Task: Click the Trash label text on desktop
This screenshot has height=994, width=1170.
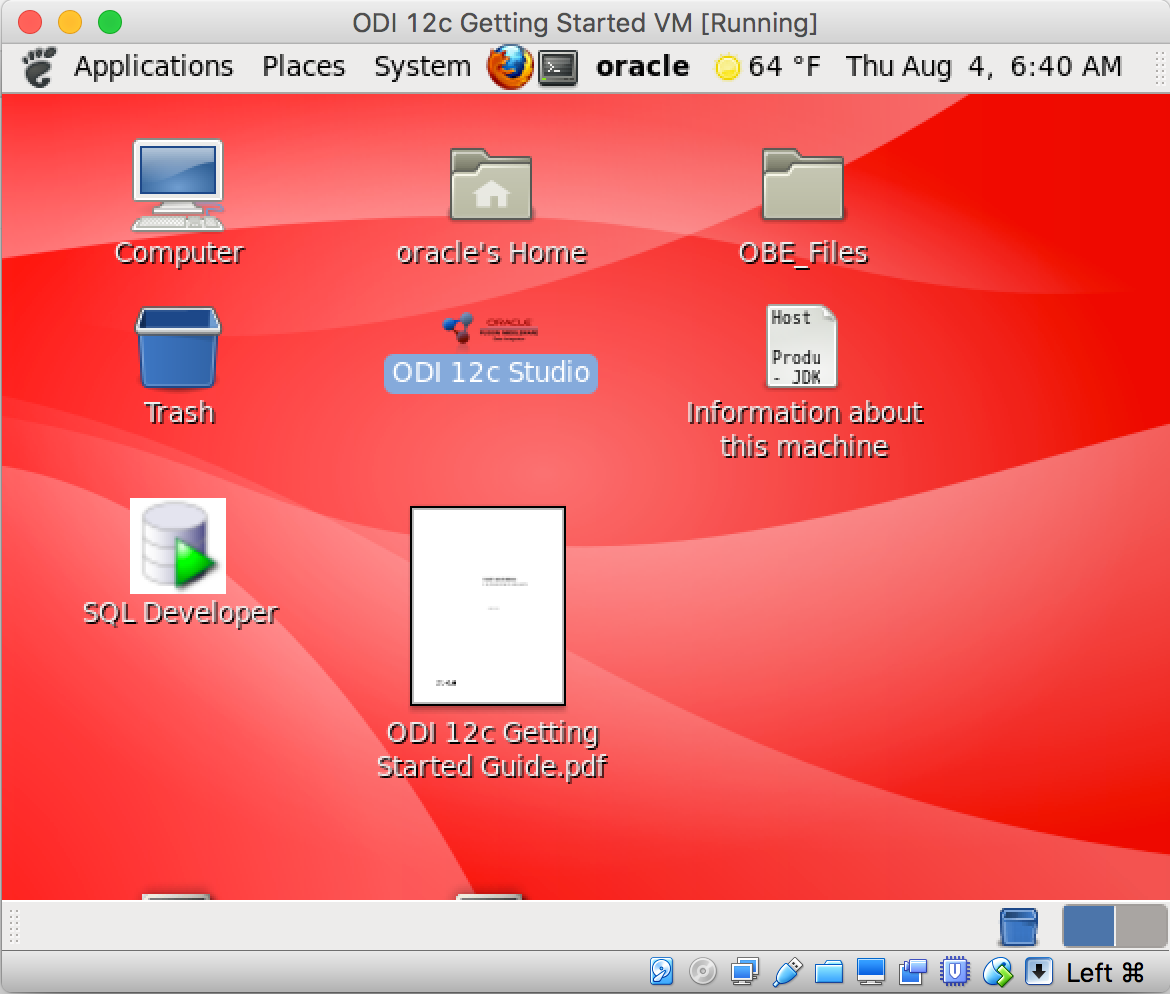Action: tap(180, 413)
